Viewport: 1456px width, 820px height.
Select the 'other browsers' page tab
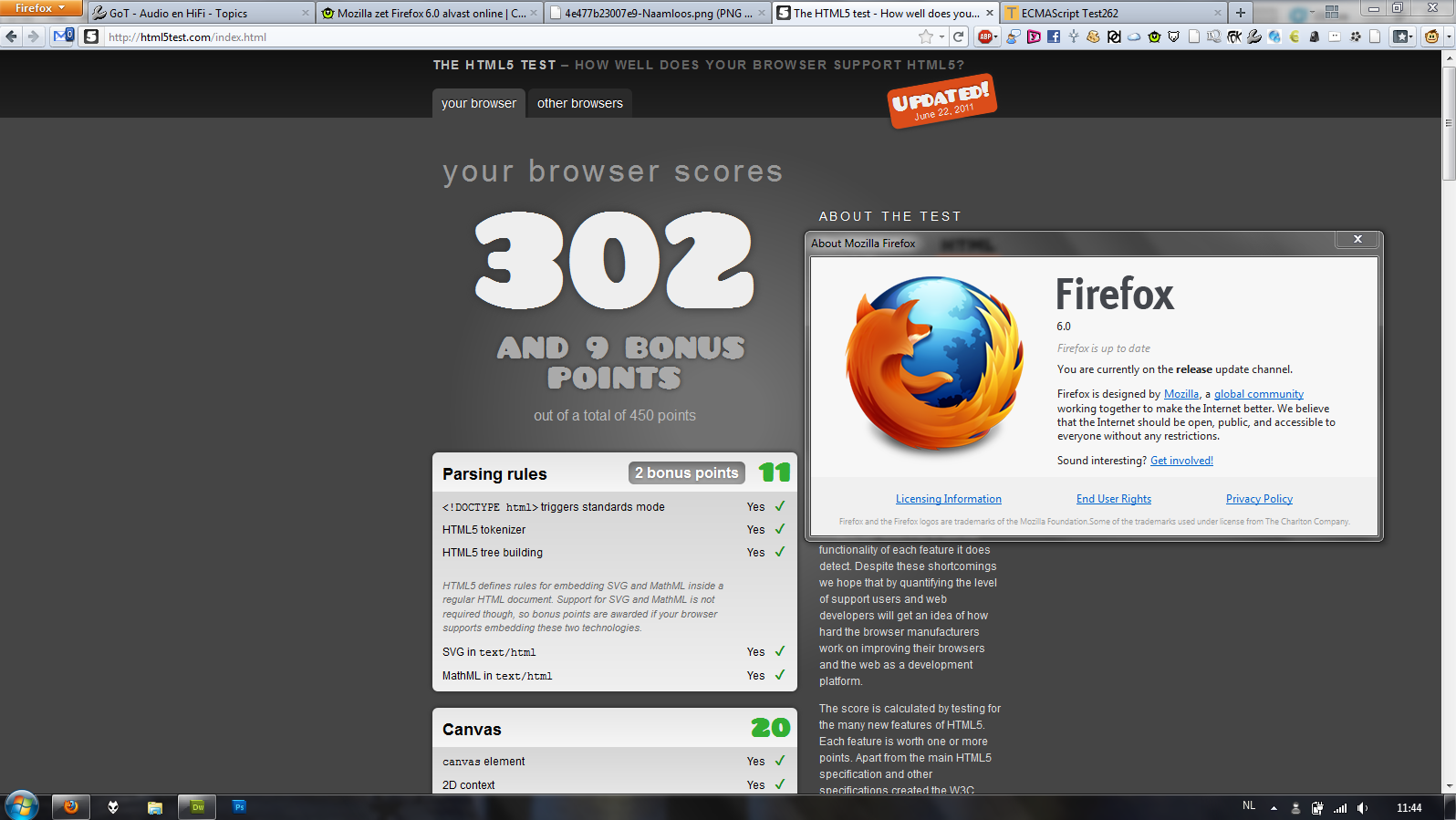[x=580, y=103]
